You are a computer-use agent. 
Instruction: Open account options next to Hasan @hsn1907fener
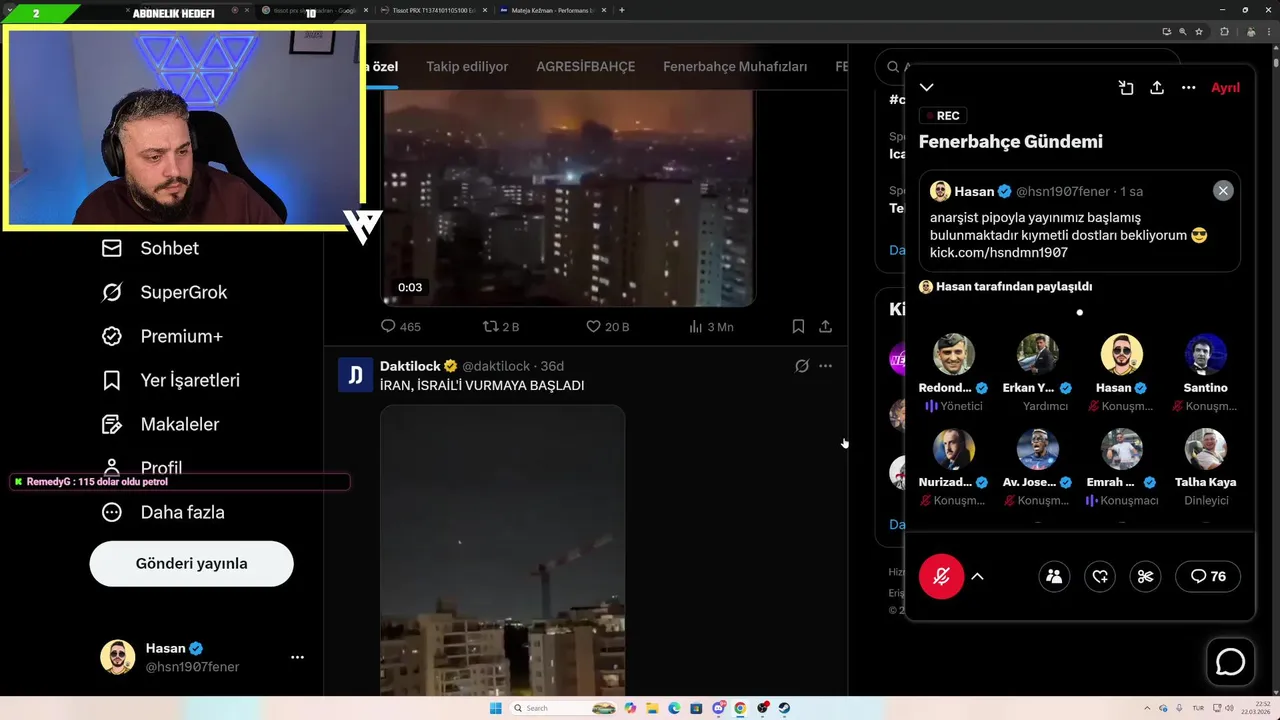[x=297, y=657]
